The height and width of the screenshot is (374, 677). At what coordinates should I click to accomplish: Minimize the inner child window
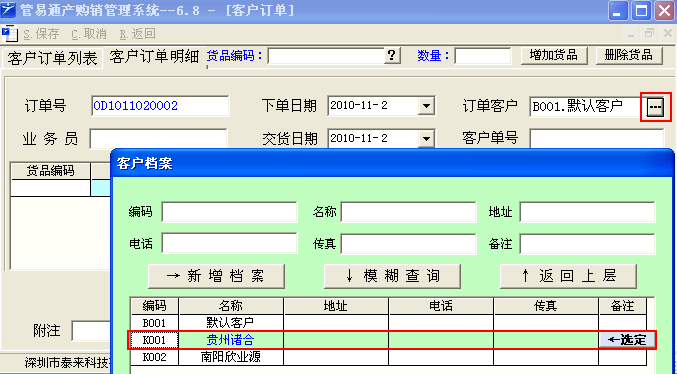point(631,34)
